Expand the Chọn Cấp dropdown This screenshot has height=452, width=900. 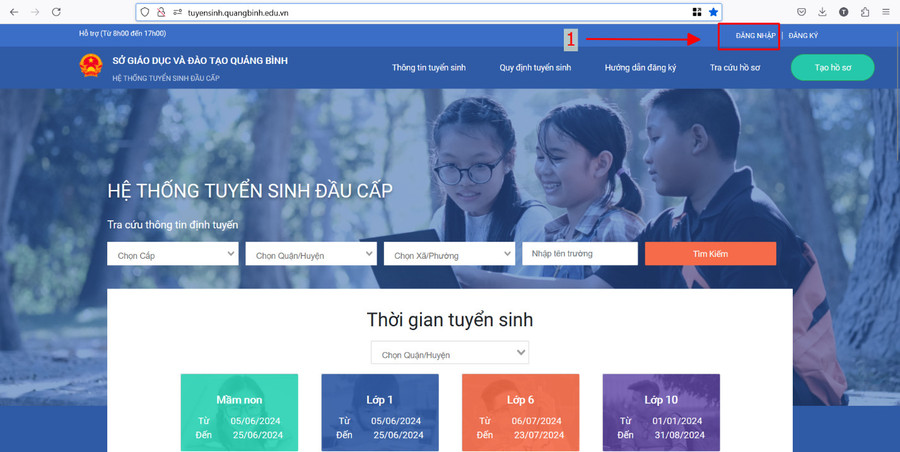(171, 255)
